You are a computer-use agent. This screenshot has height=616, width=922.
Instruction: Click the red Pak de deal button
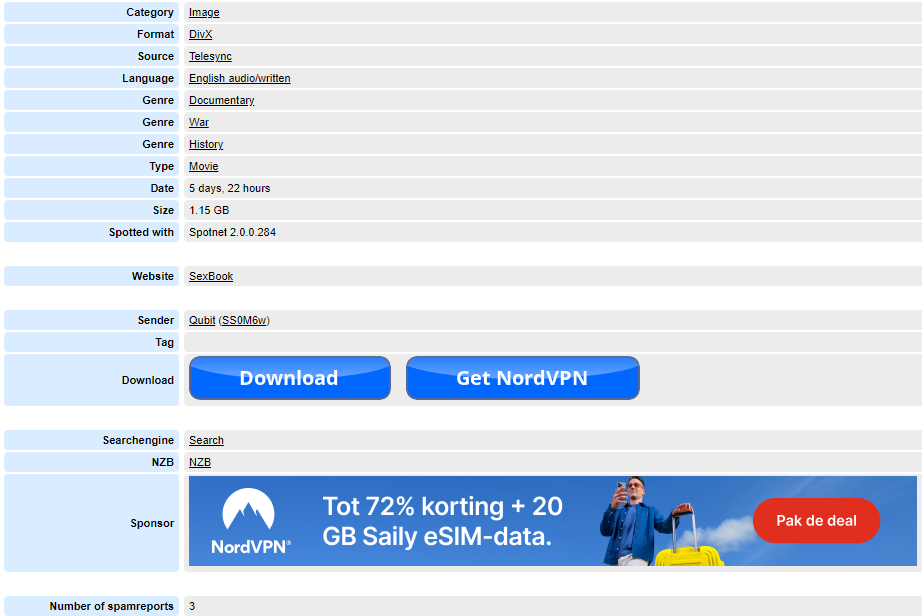(816, 520)
